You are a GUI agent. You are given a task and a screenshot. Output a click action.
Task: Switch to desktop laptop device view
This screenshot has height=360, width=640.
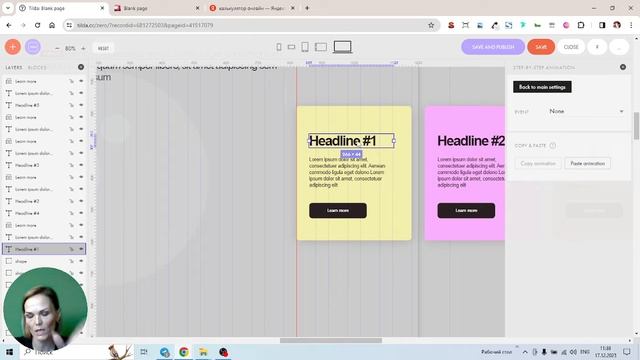coord(342,47)
